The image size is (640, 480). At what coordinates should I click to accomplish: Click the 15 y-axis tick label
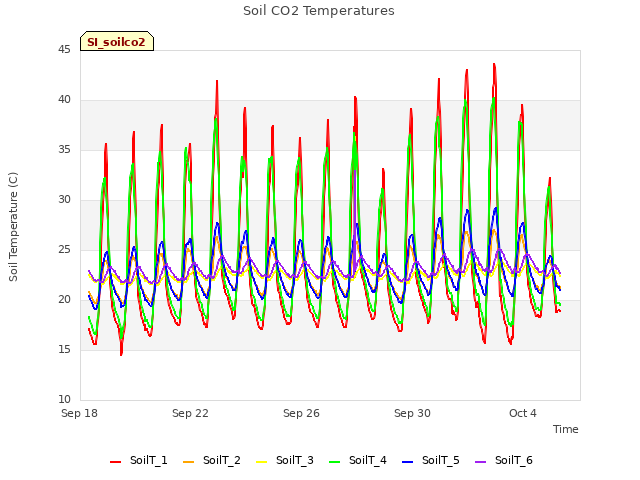[64, 350]
